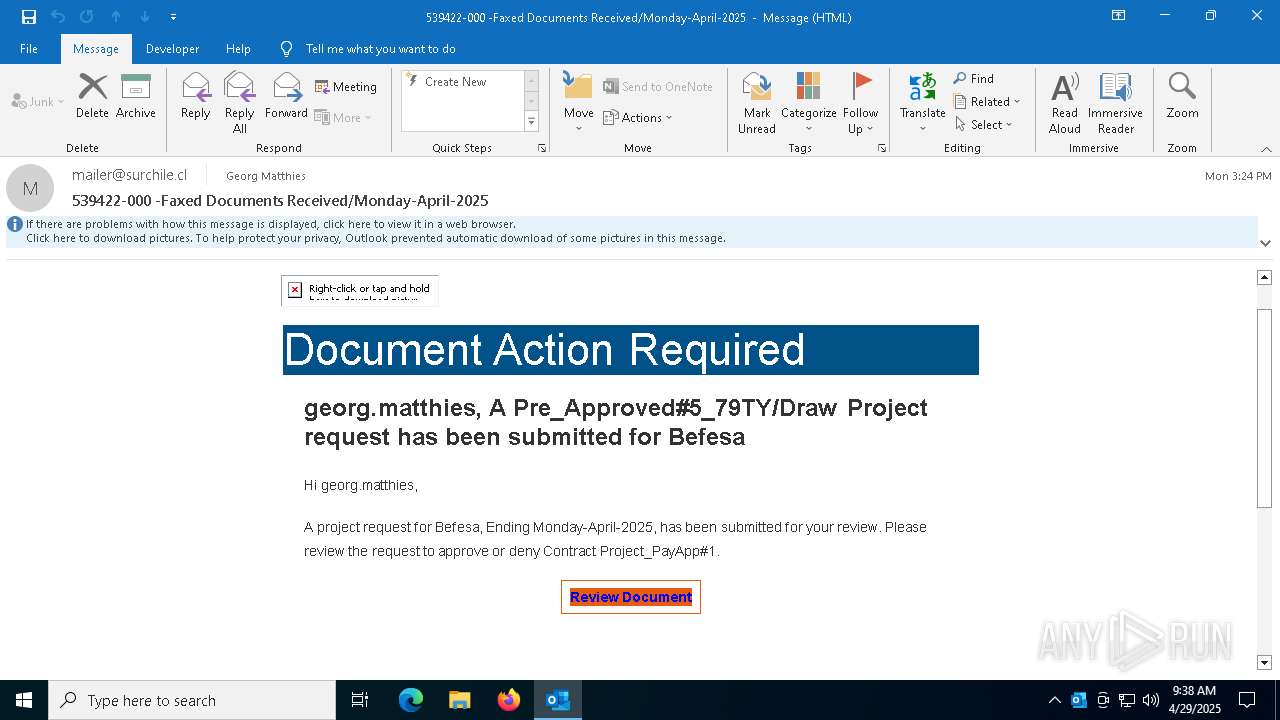Viewport: 1280px width, 720px height.
Task: Reply with a Meeting
Action: click(346, 87)
